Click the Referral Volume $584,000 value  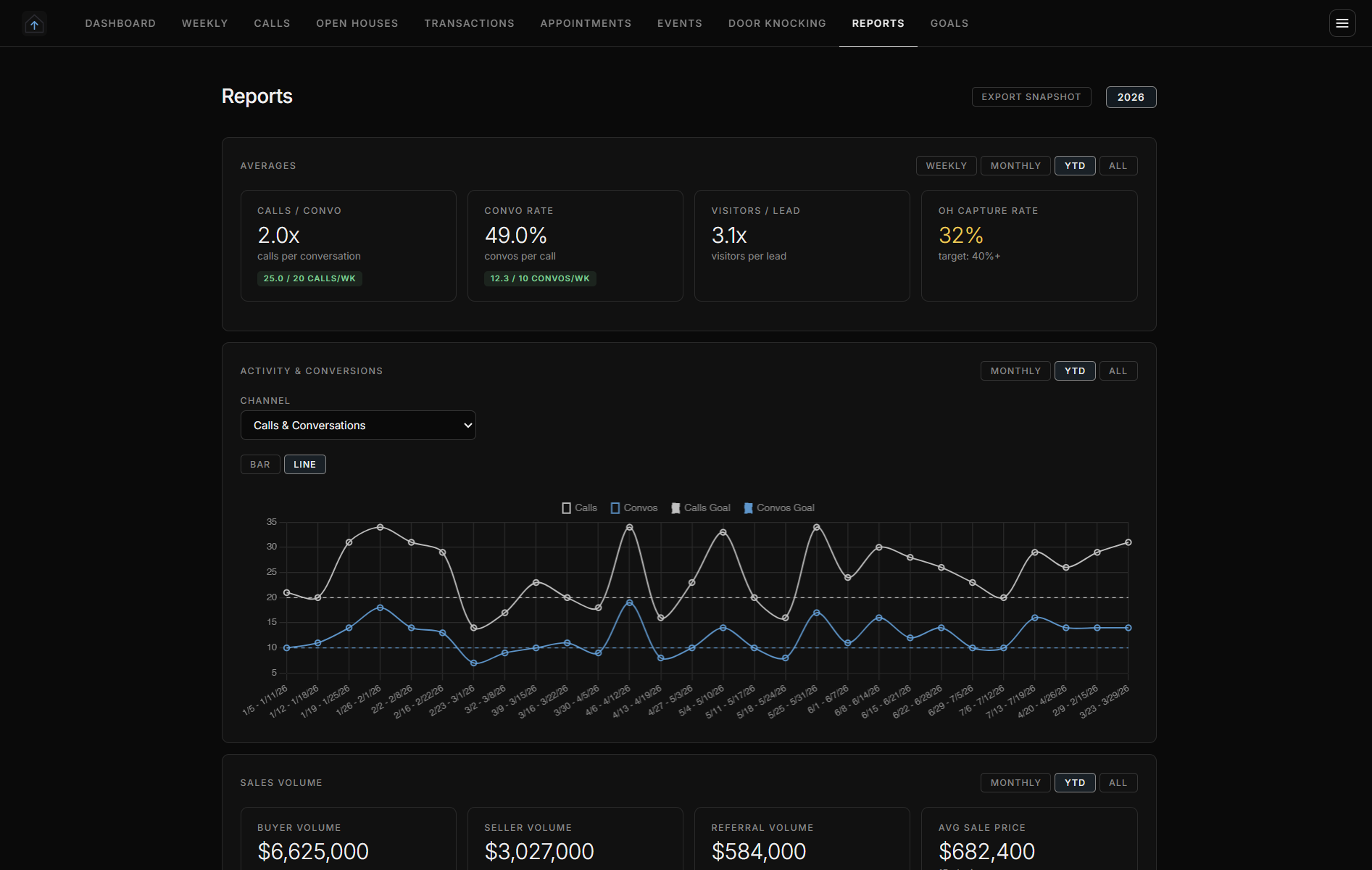coord(759,851)
